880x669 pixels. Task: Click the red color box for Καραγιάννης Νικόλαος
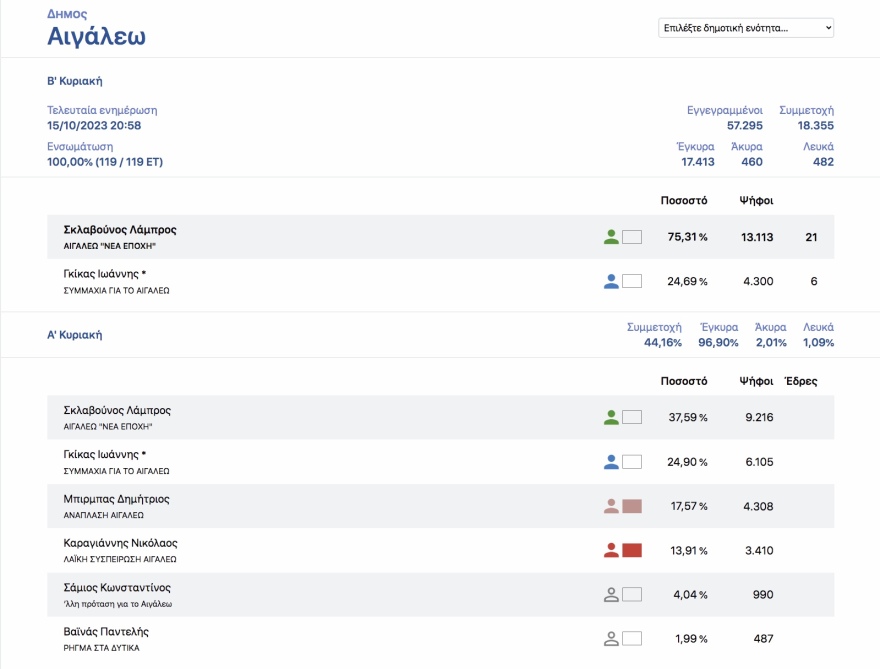tap(632, 550)
